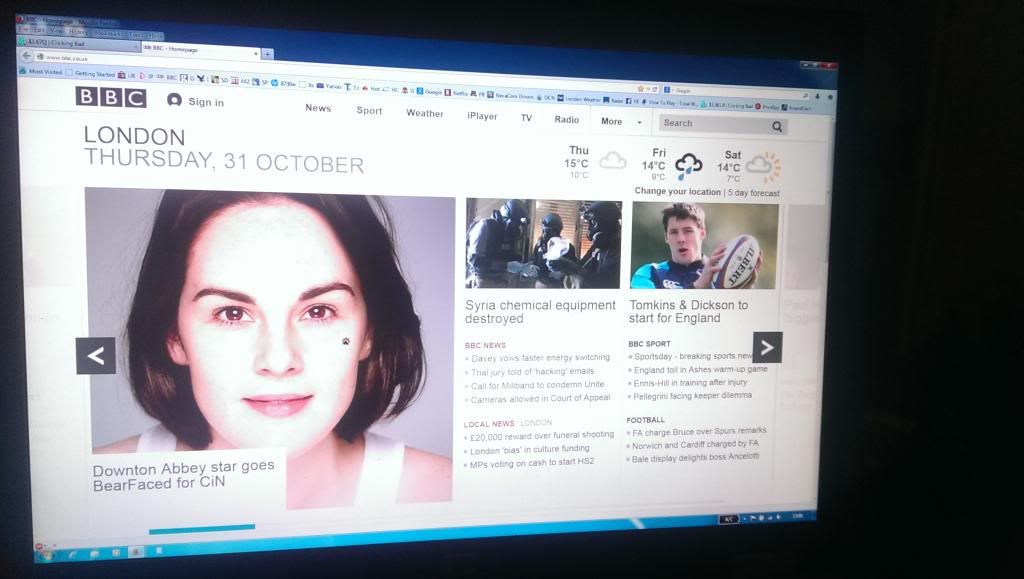The height and width of the screenshot is (579, 1024).
Task: Open a new browser tab with plus
Action: 267,54
